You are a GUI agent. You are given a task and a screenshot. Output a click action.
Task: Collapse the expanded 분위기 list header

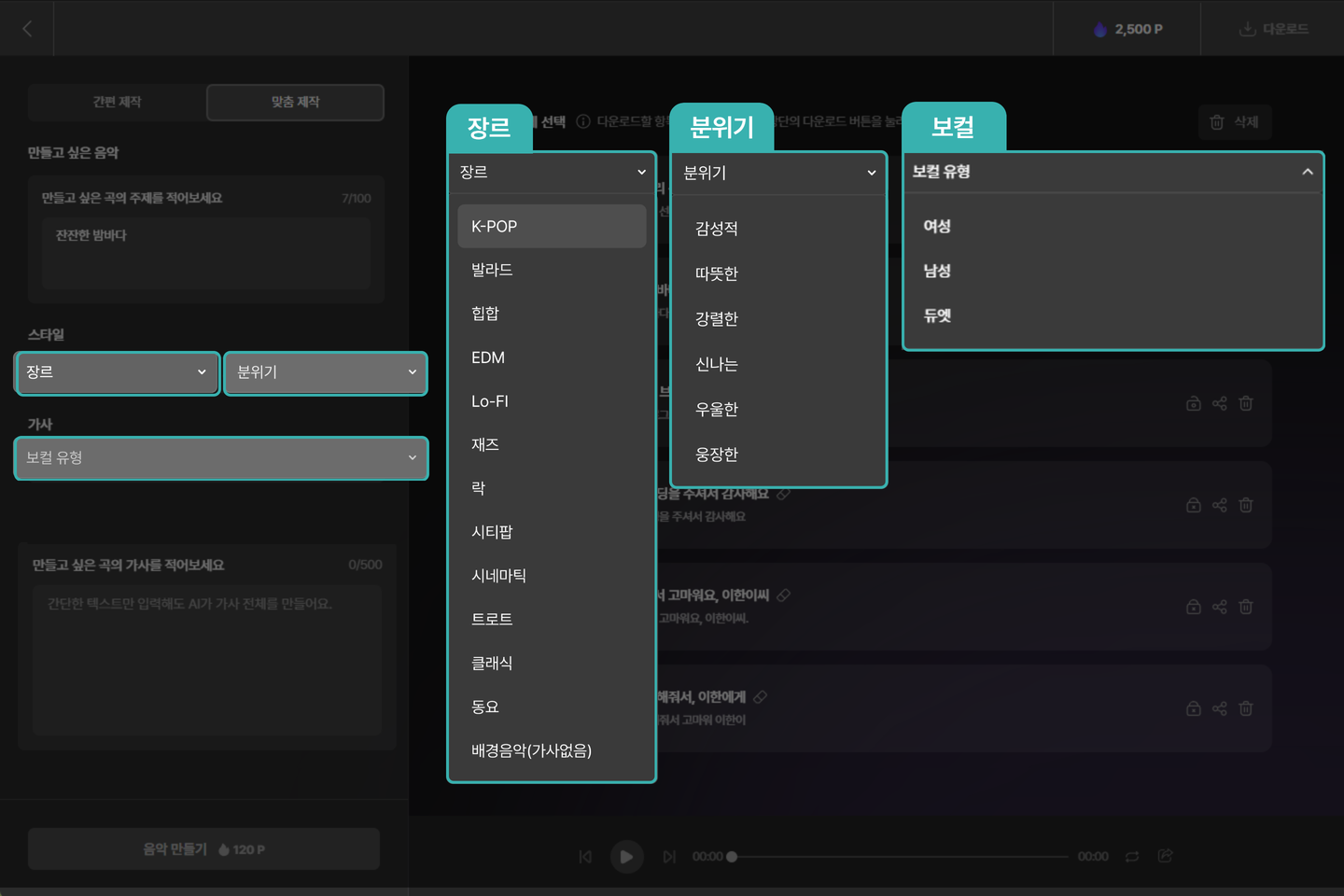click(x=778, y=173)
